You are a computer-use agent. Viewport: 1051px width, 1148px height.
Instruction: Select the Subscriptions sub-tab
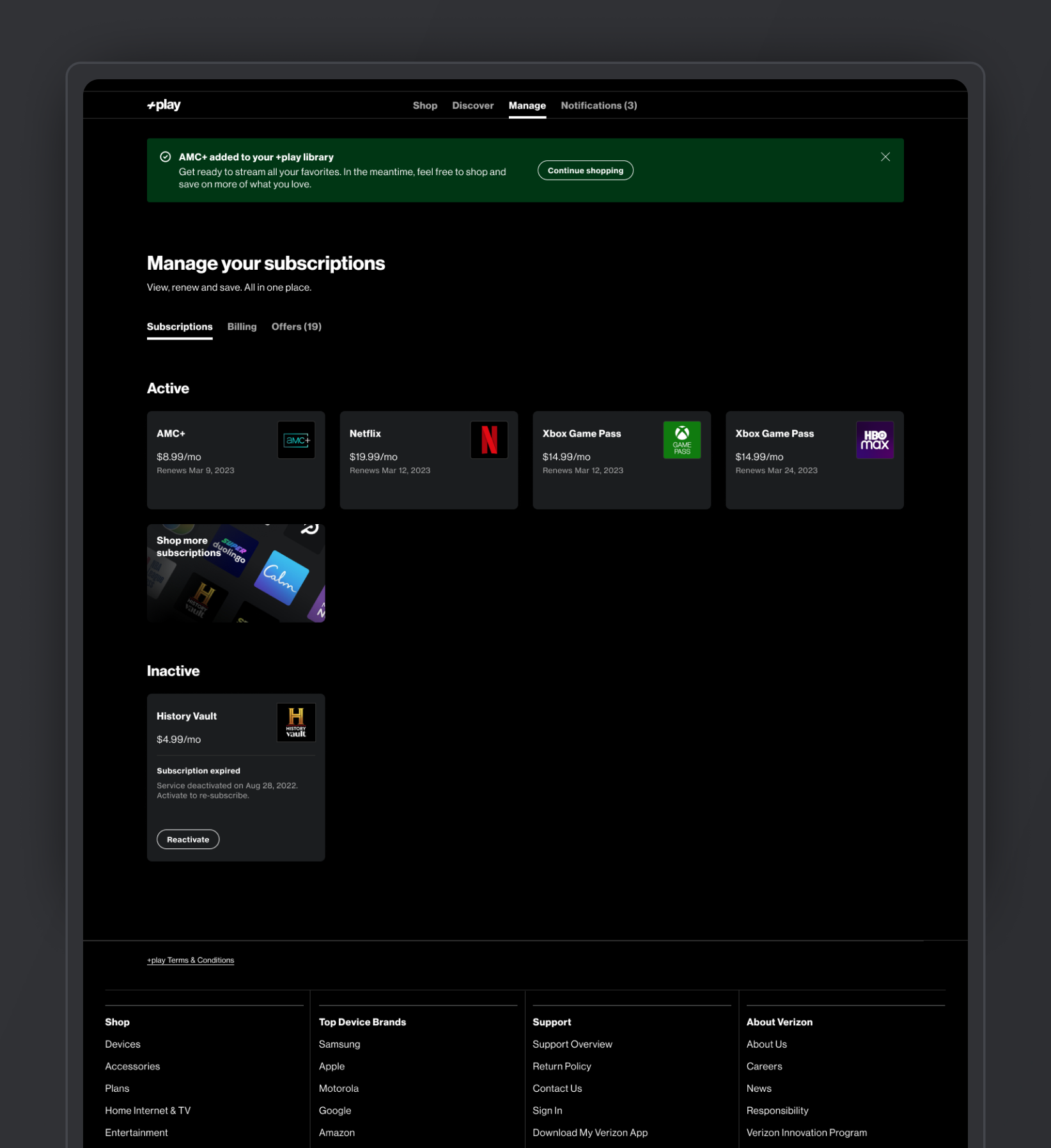(x=180, y=327)
